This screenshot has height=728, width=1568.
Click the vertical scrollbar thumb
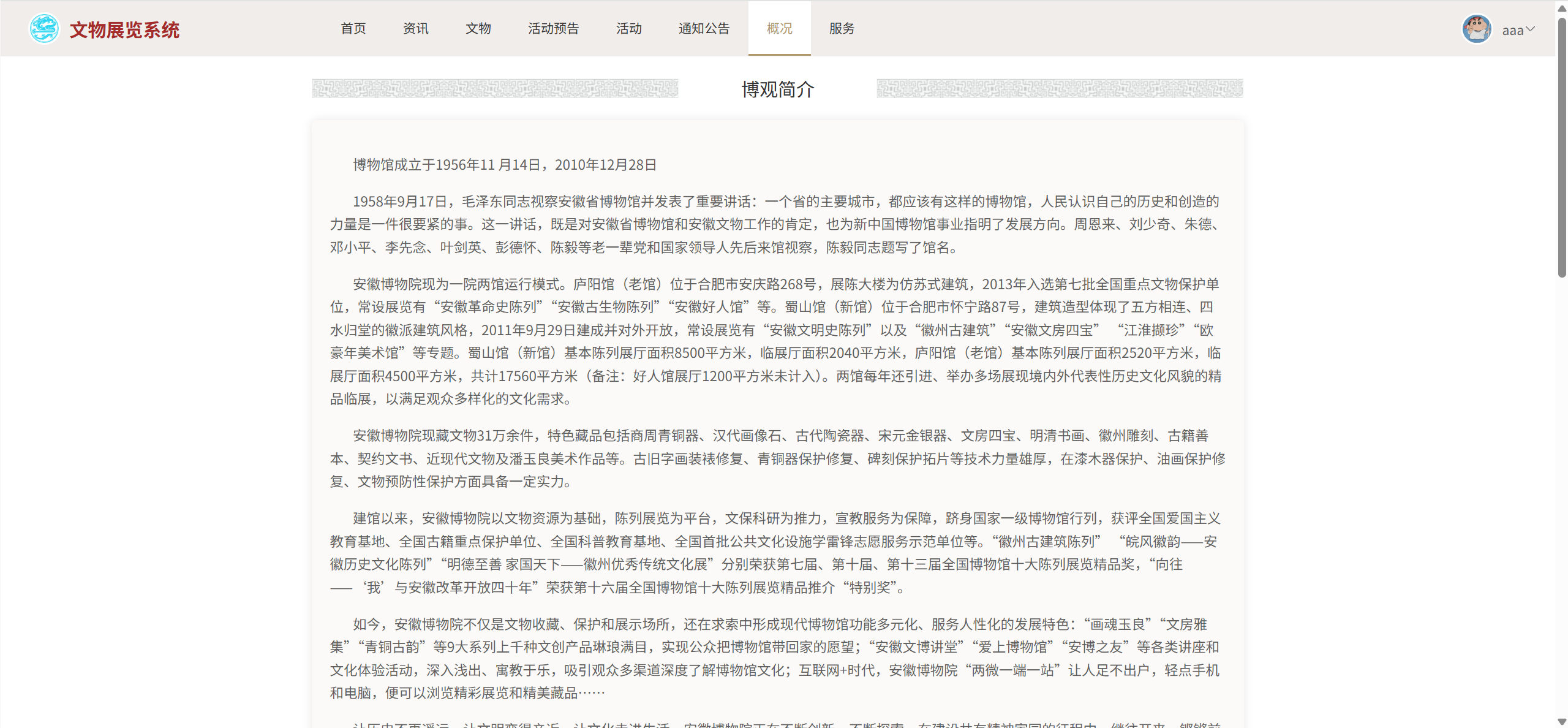tap(1562, 147)
